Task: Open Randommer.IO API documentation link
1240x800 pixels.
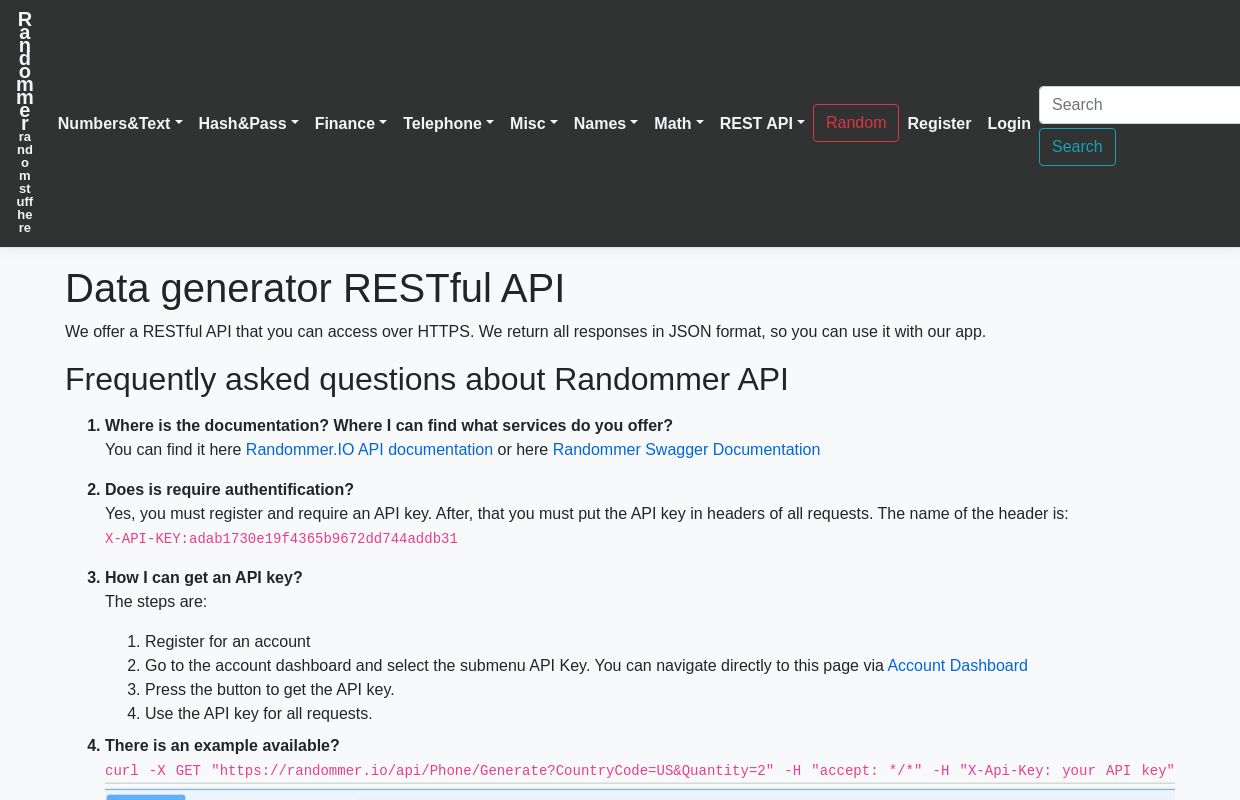Action: coord(369,450)
